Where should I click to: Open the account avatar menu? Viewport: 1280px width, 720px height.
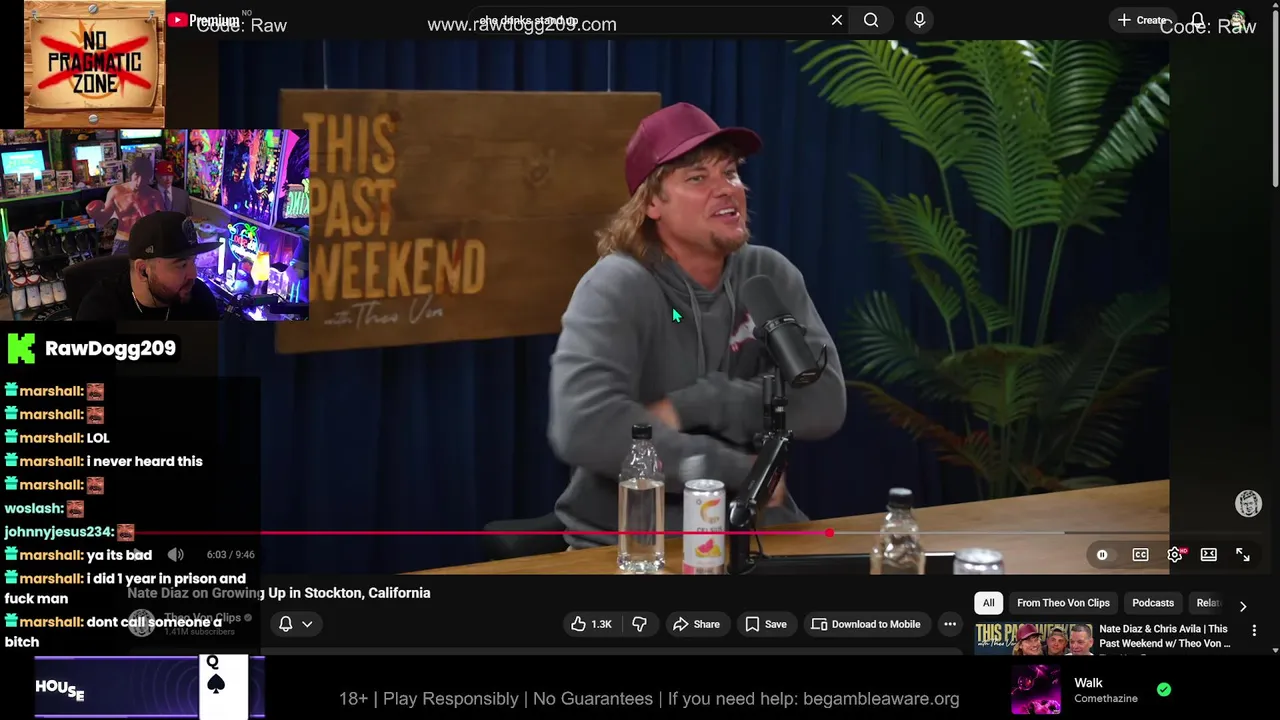[1239, 20]
